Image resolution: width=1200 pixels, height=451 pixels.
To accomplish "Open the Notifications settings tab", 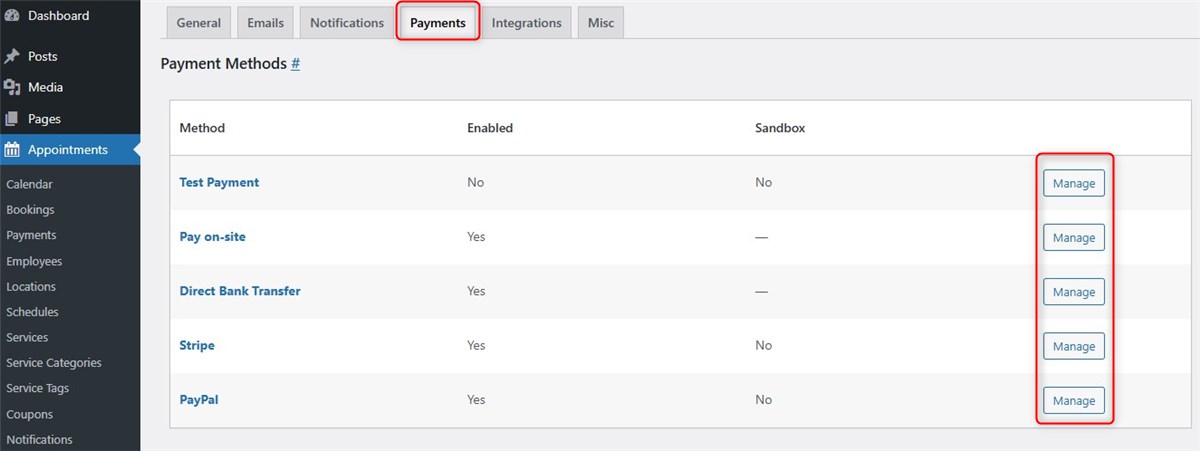I will point(347,23).
